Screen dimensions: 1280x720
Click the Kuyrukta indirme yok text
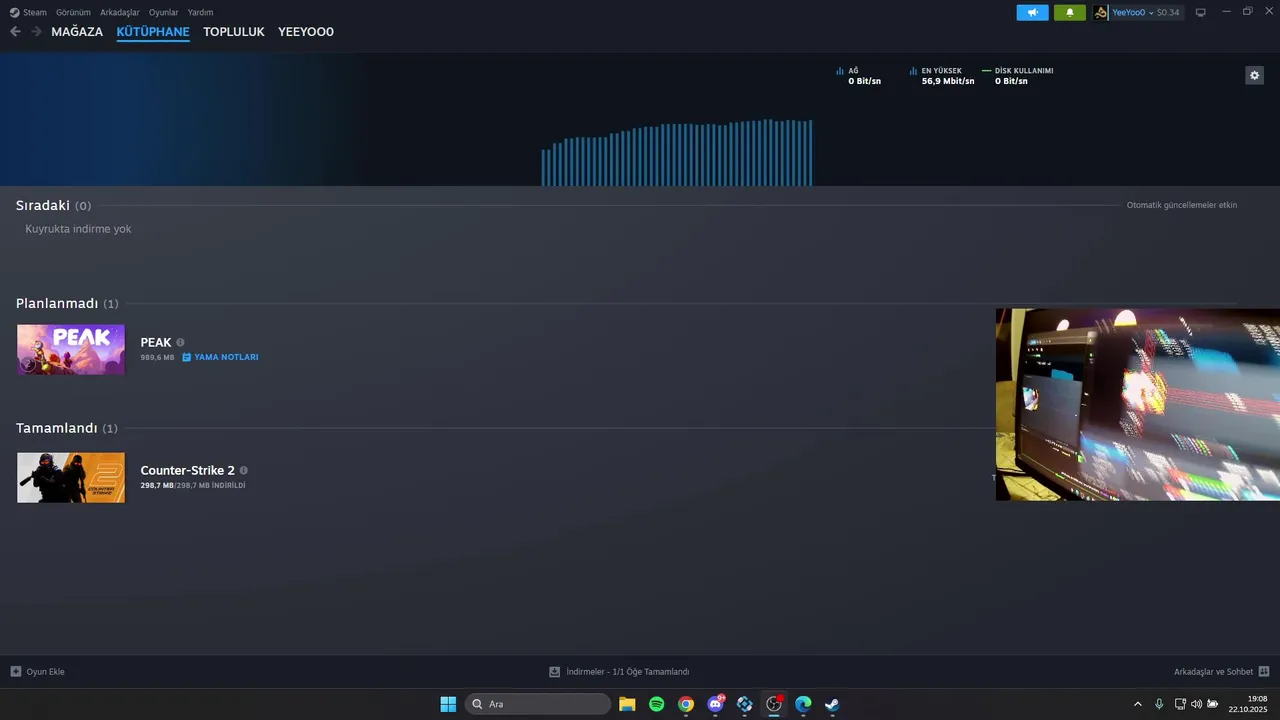[x=78, y=229]
